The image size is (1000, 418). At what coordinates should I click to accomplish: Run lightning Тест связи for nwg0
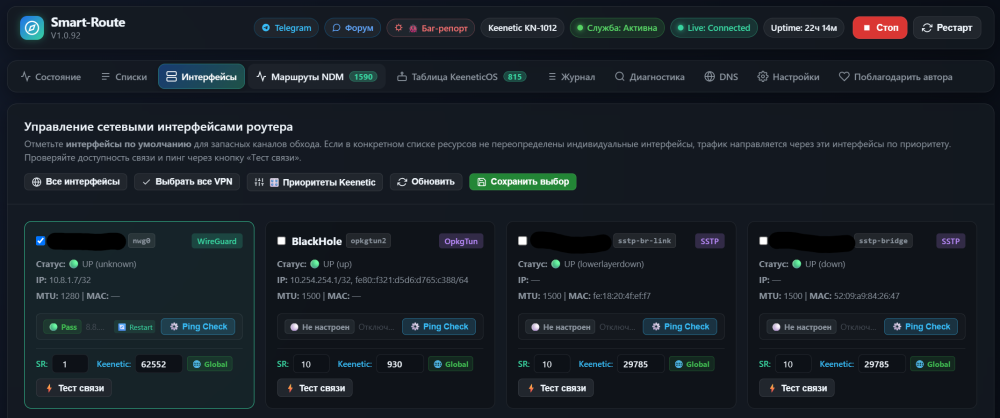point(74,387)
